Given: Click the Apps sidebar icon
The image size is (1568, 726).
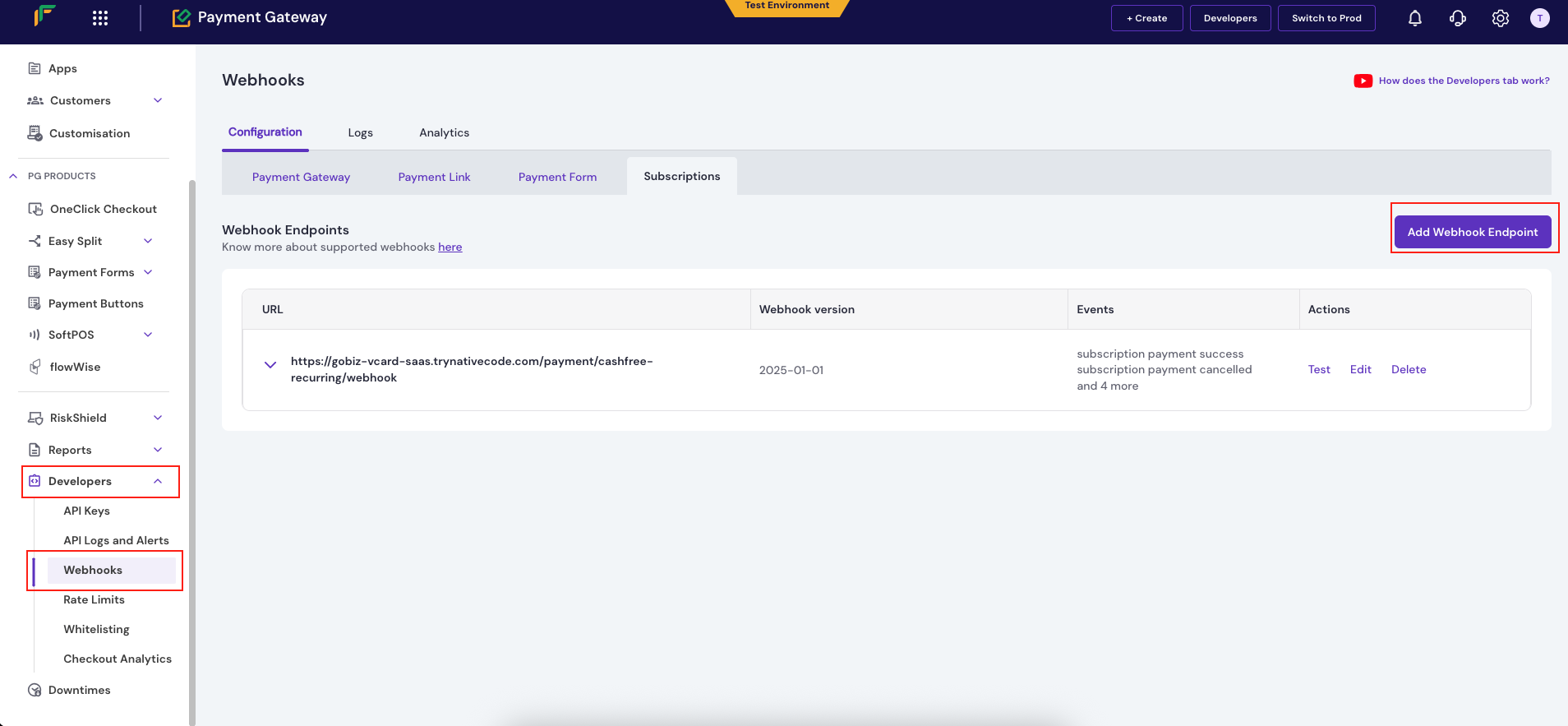Looking at the screenshot, I should pos(35,68).
